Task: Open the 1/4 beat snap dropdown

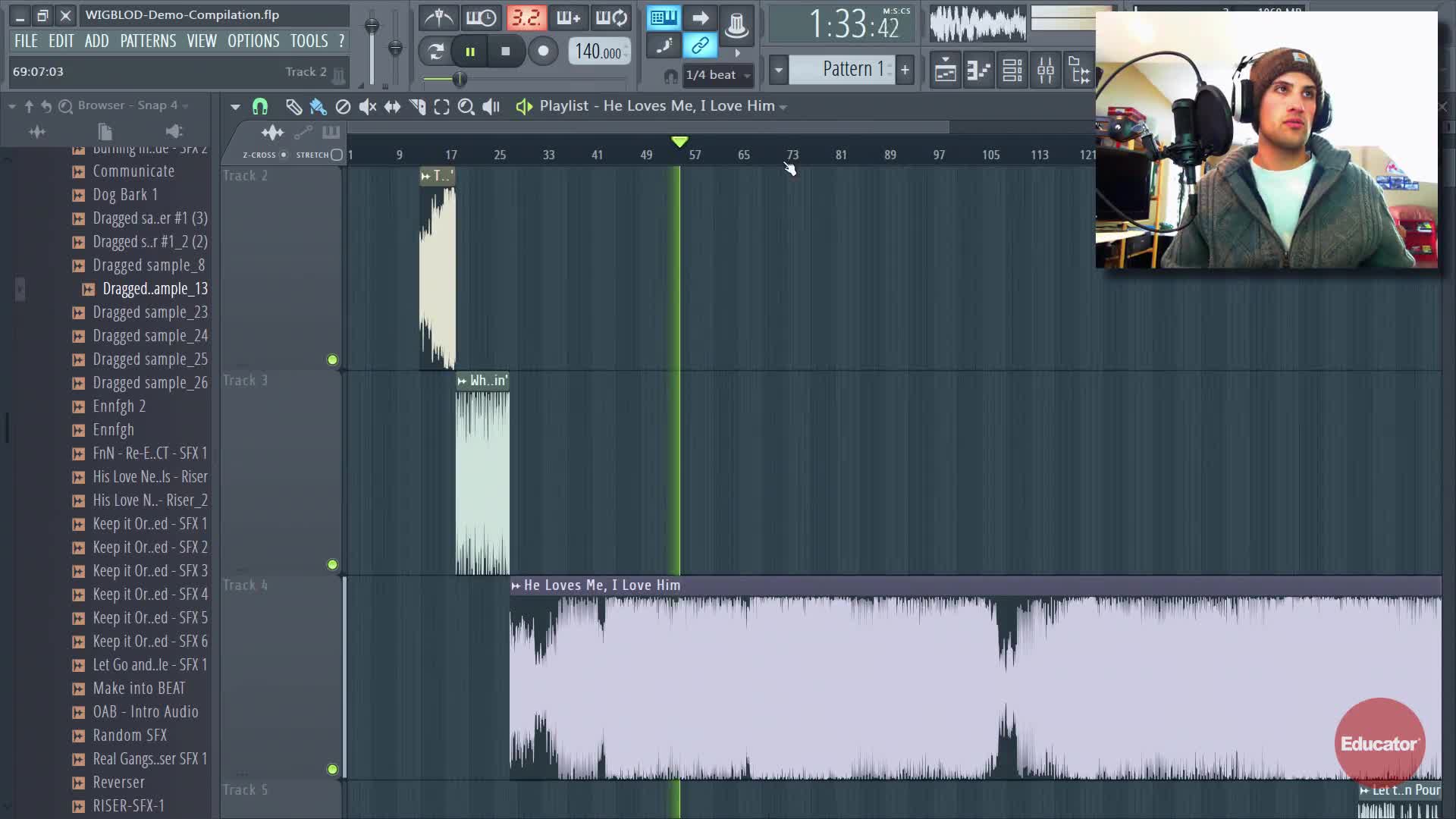Action: [x=717, y=74]
